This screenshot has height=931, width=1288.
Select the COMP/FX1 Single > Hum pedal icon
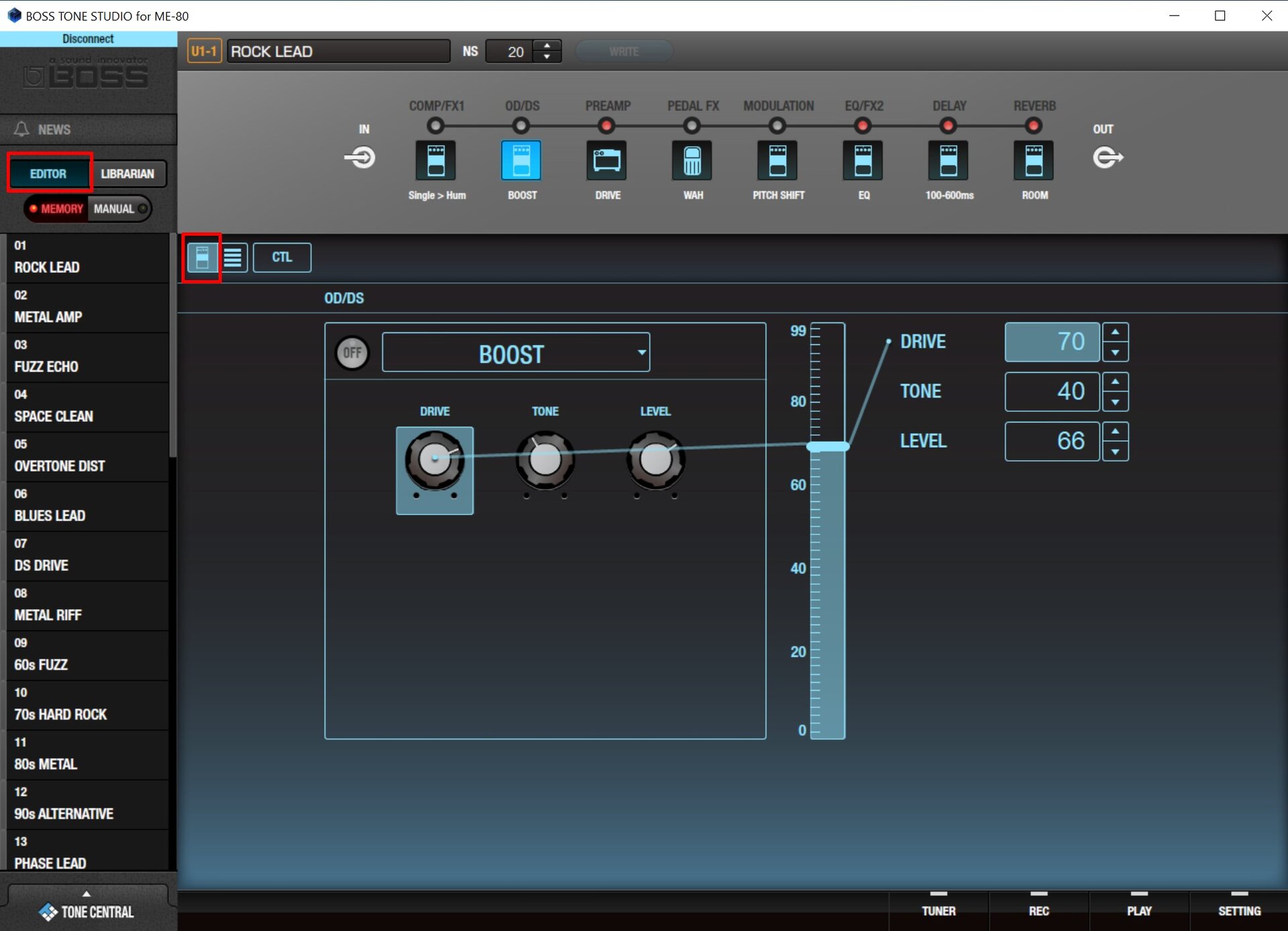[435, 160]
